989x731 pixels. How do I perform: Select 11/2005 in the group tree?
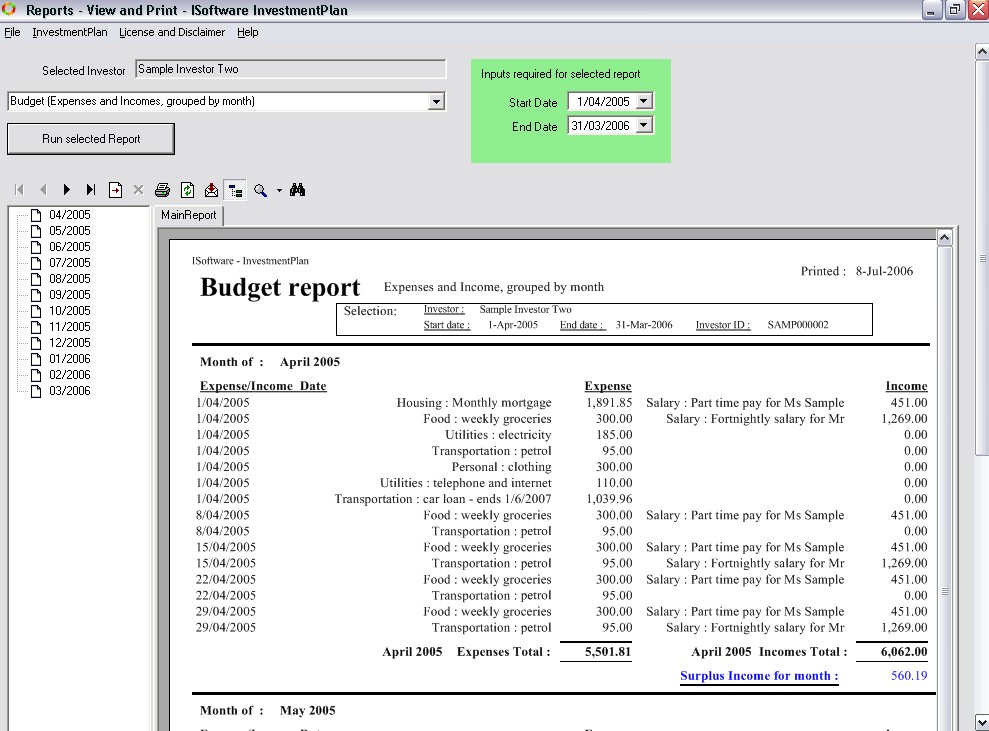click(x=69, y=327)
